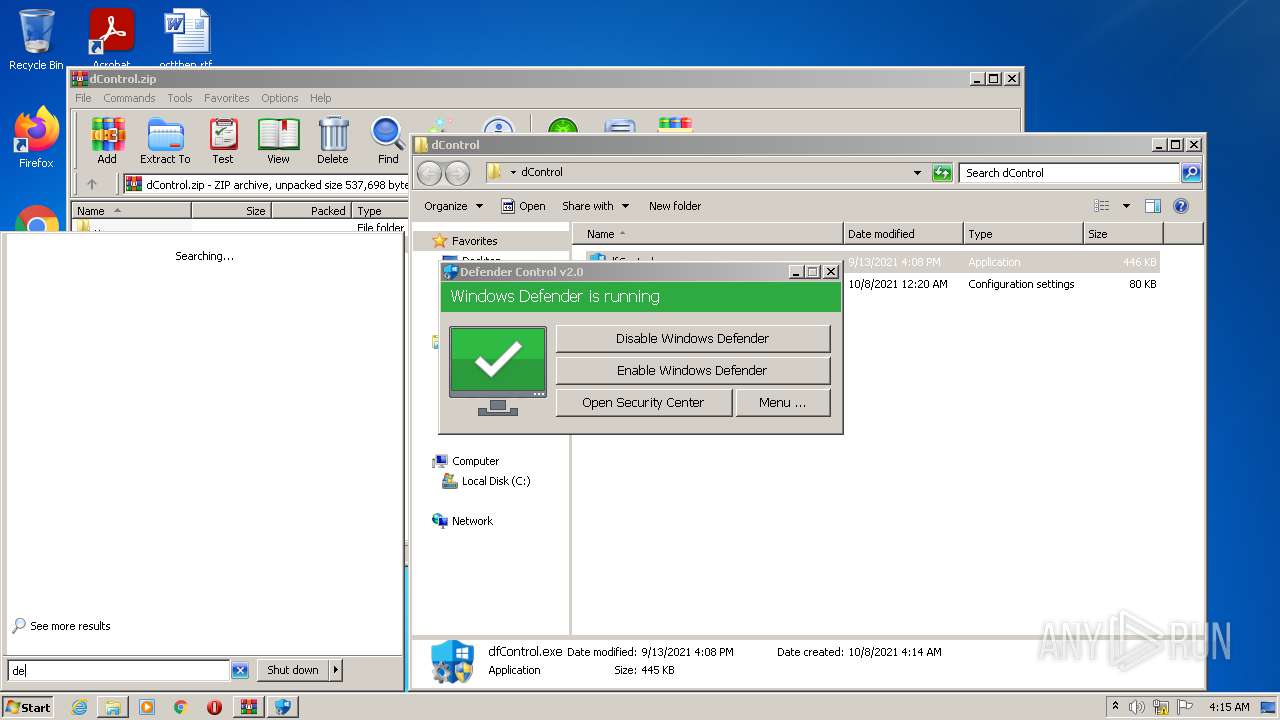Go up one folder in WinRAR
The height and width of the screenshot is (720, 1280).
tap(92, 184)
